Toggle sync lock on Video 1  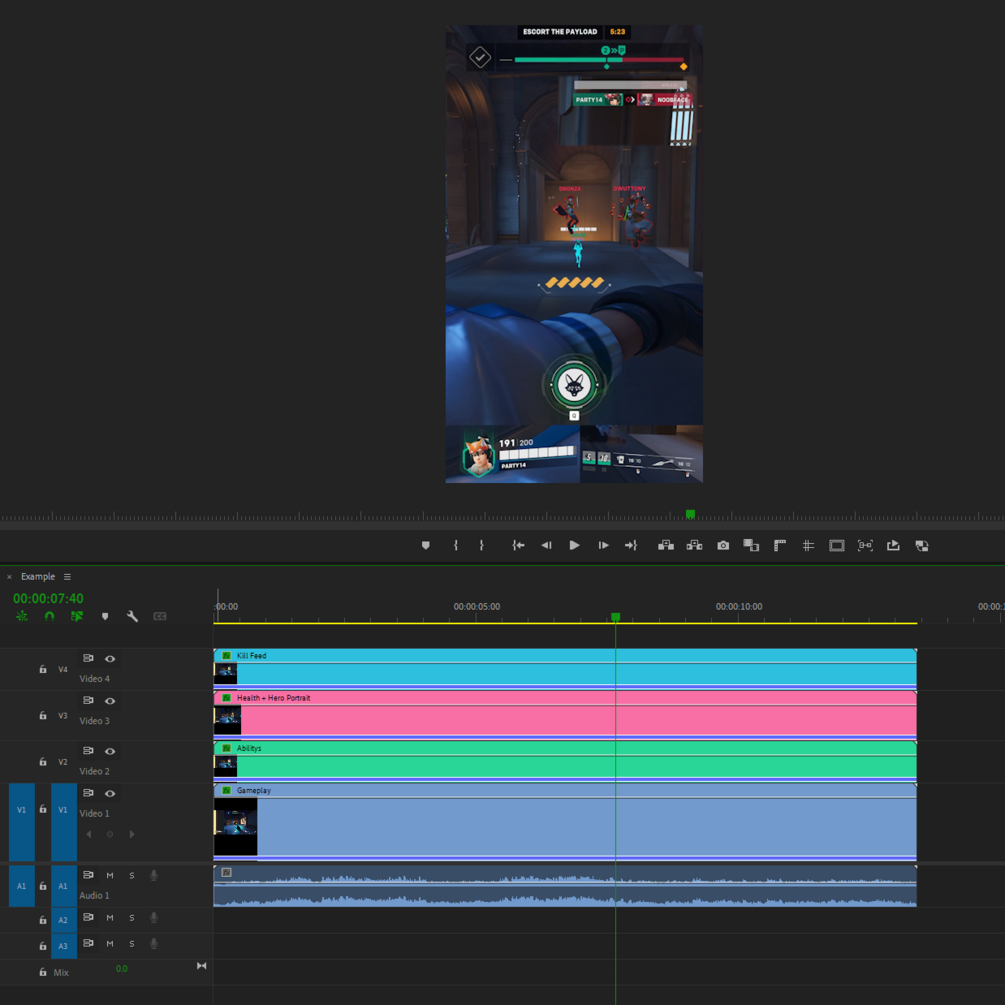pos(88,793)
